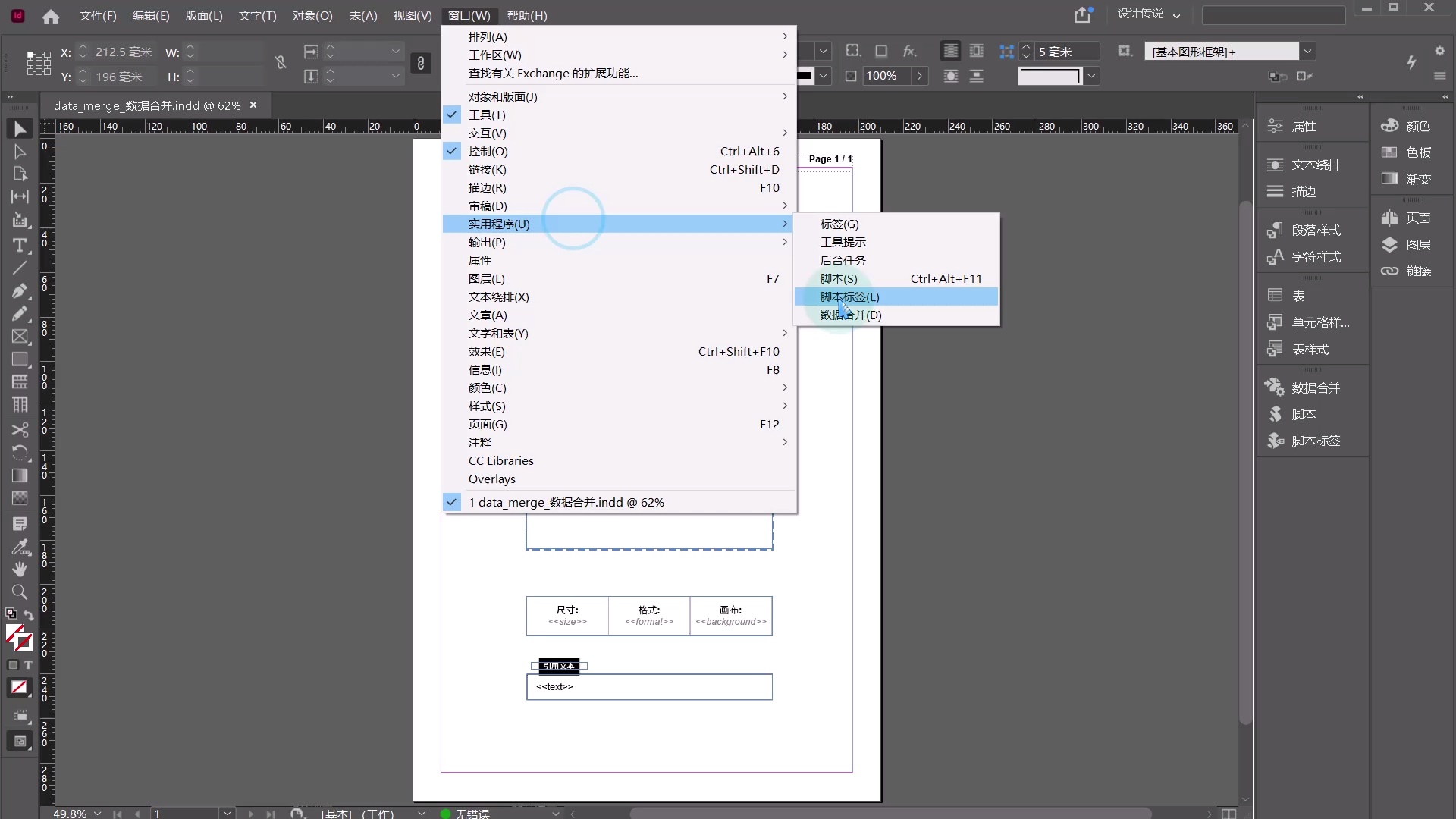Screen dimensions: 1456x819
Task: Select the Eyedropper tool
Action: point(20,546)
